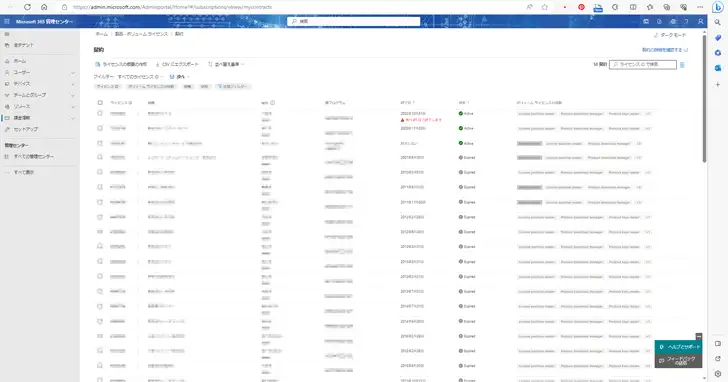
Task: Select セットアップ in the left navigation
Action: 26,129
